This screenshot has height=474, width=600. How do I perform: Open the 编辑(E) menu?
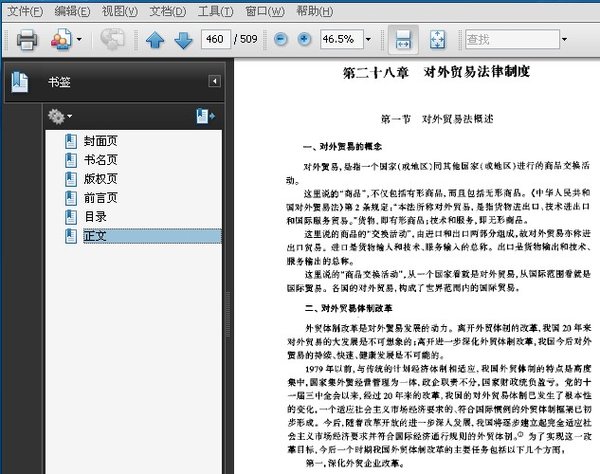click(x=72, y=11)
